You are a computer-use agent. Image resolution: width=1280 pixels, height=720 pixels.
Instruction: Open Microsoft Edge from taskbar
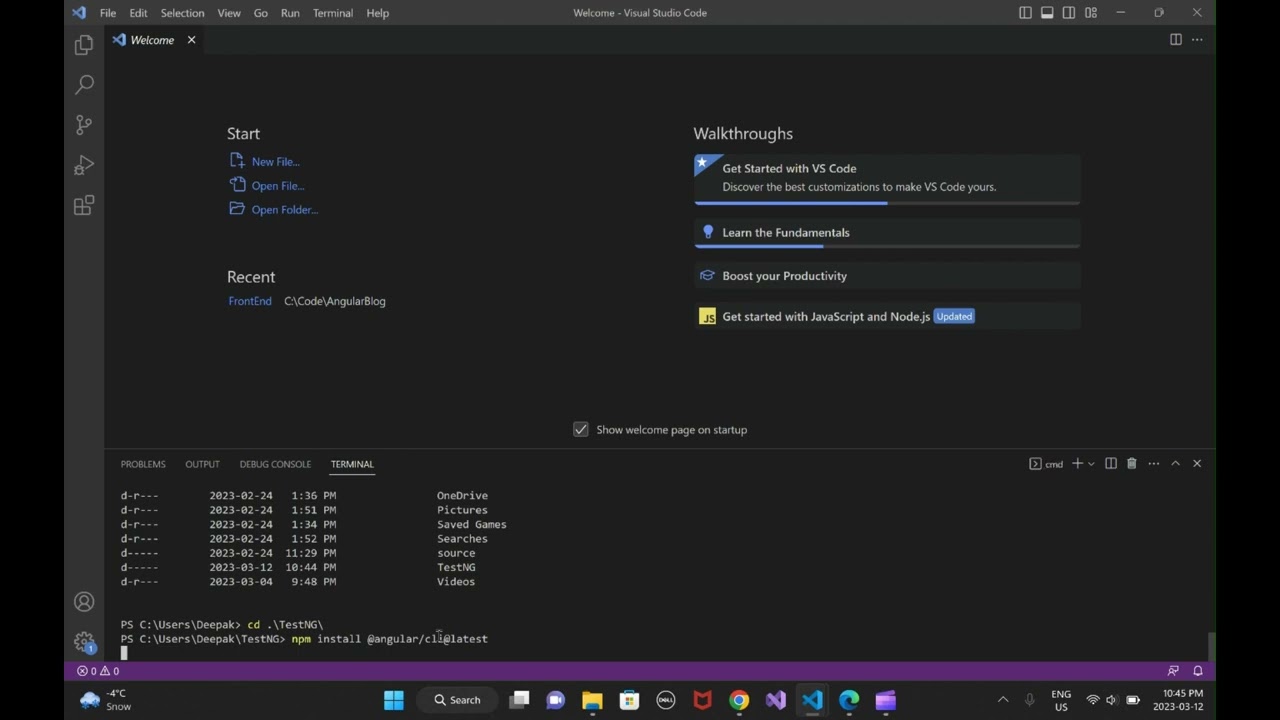coord(849,700)
